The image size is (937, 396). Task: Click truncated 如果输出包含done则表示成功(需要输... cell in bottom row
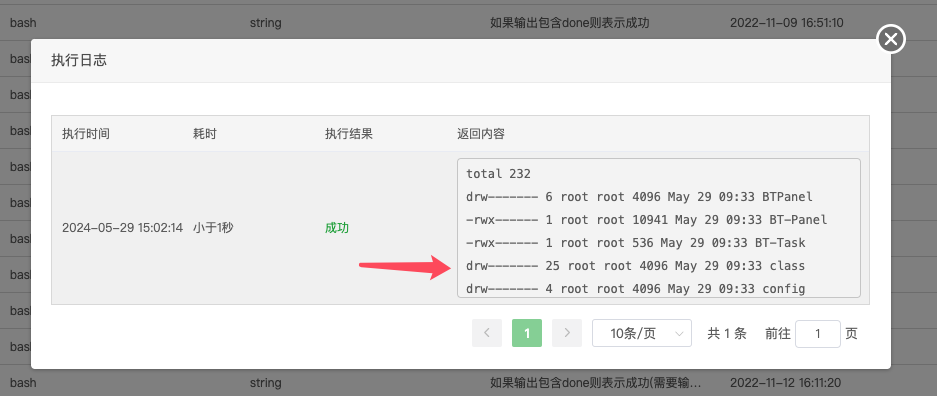(x=595, y=382)
